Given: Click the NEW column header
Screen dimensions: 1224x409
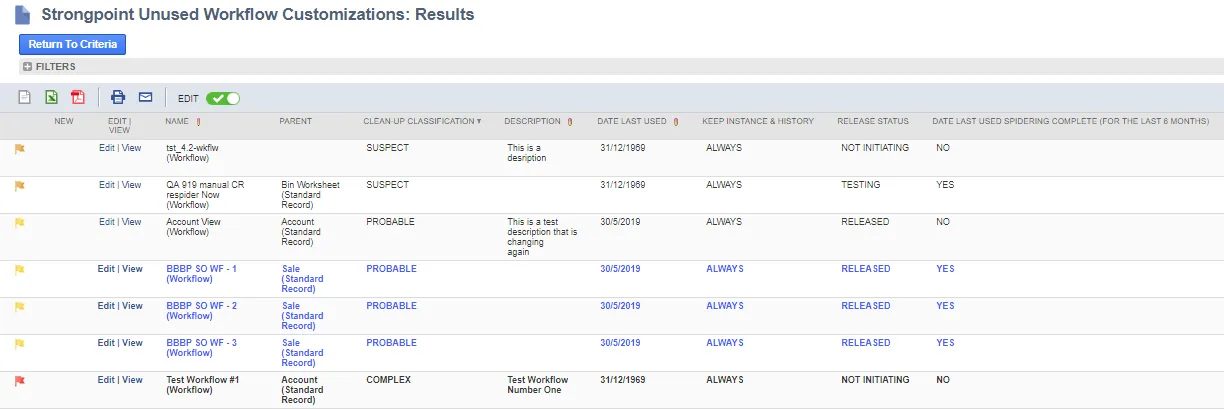Looking at the screenshot, I should (64, 121).
